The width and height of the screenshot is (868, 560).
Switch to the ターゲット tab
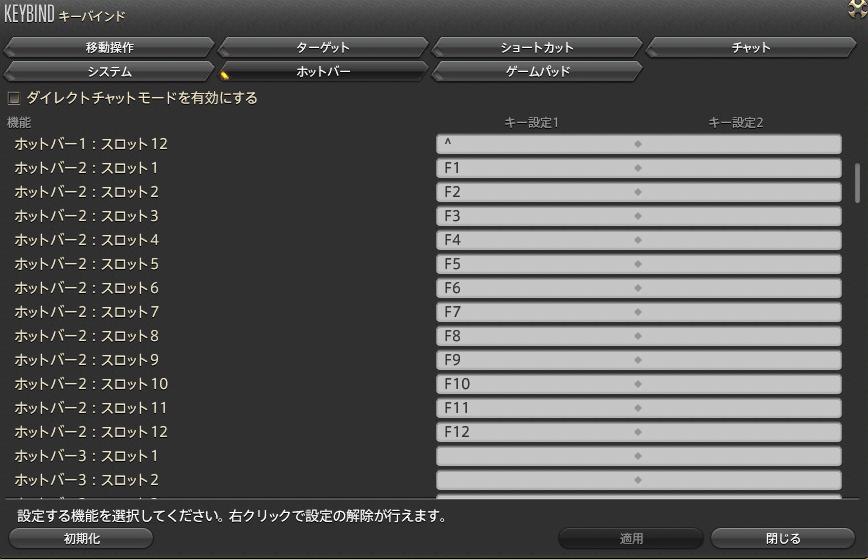pos(323,48)
